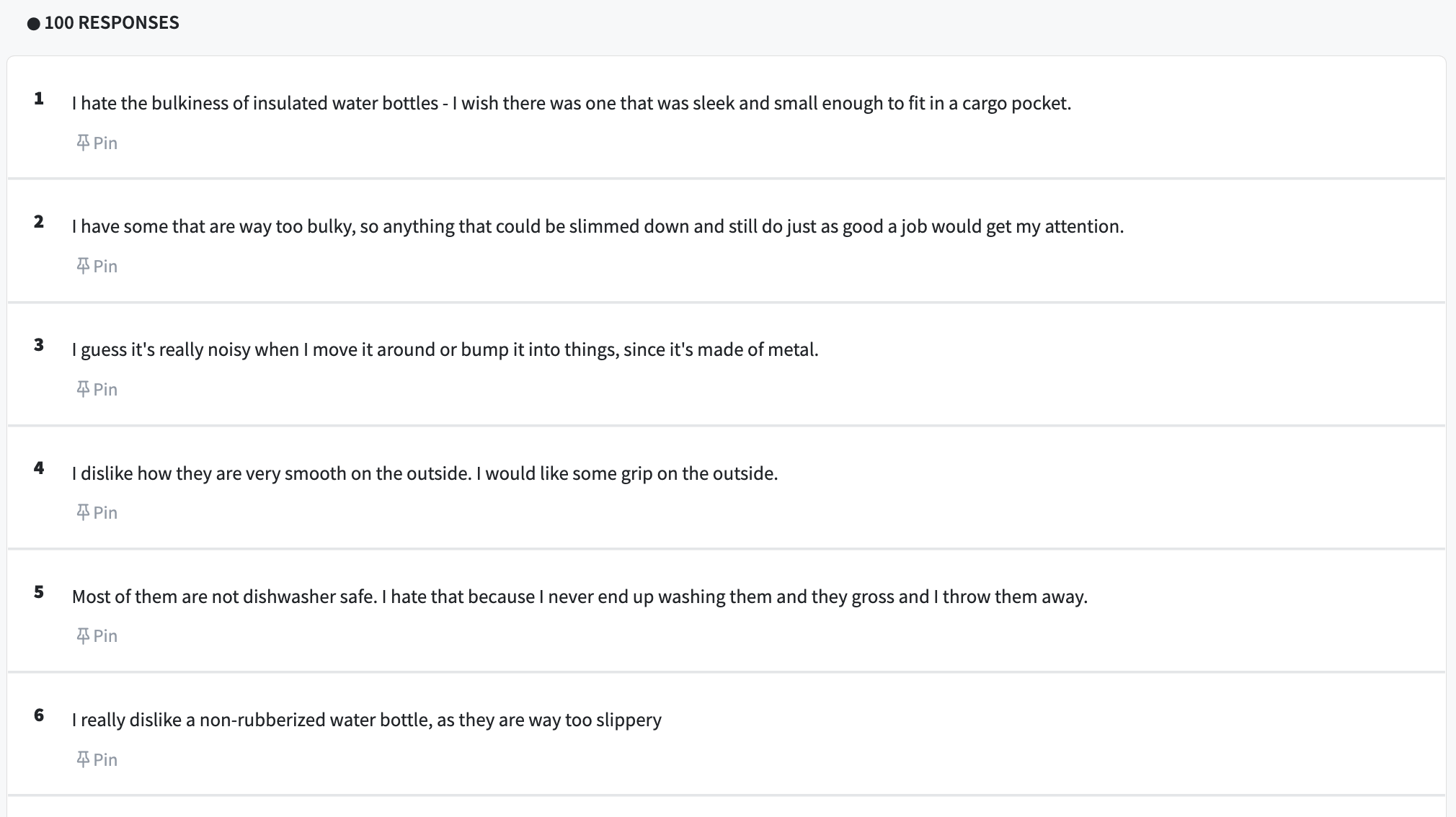Click response number 1

point(39,99)
